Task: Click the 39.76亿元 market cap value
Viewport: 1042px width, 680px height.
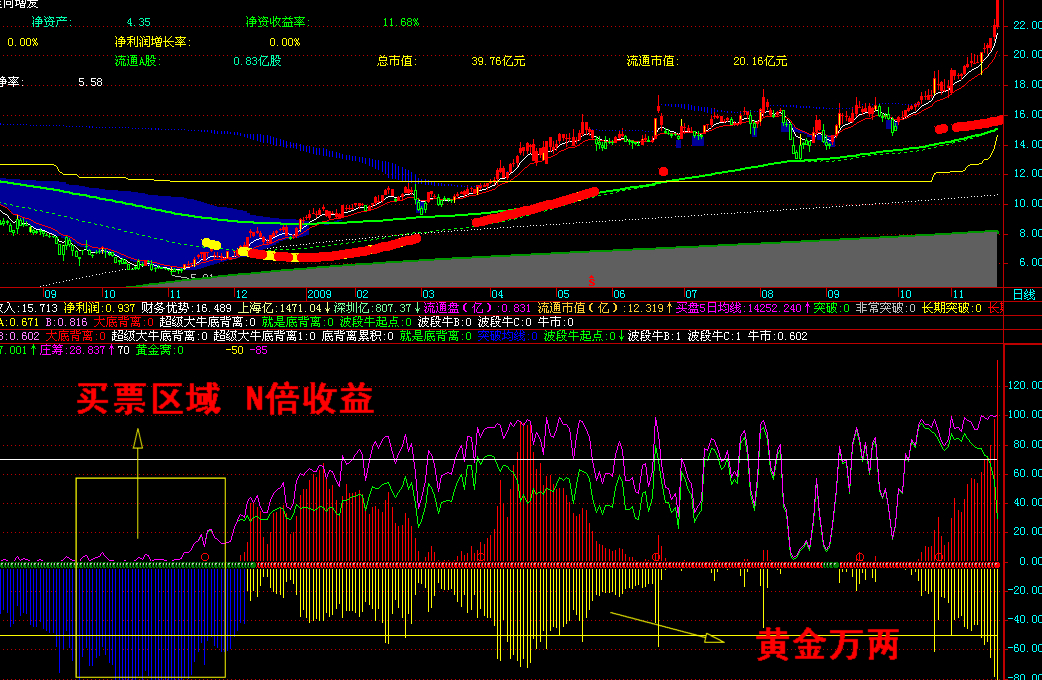Action: [498, 61]
